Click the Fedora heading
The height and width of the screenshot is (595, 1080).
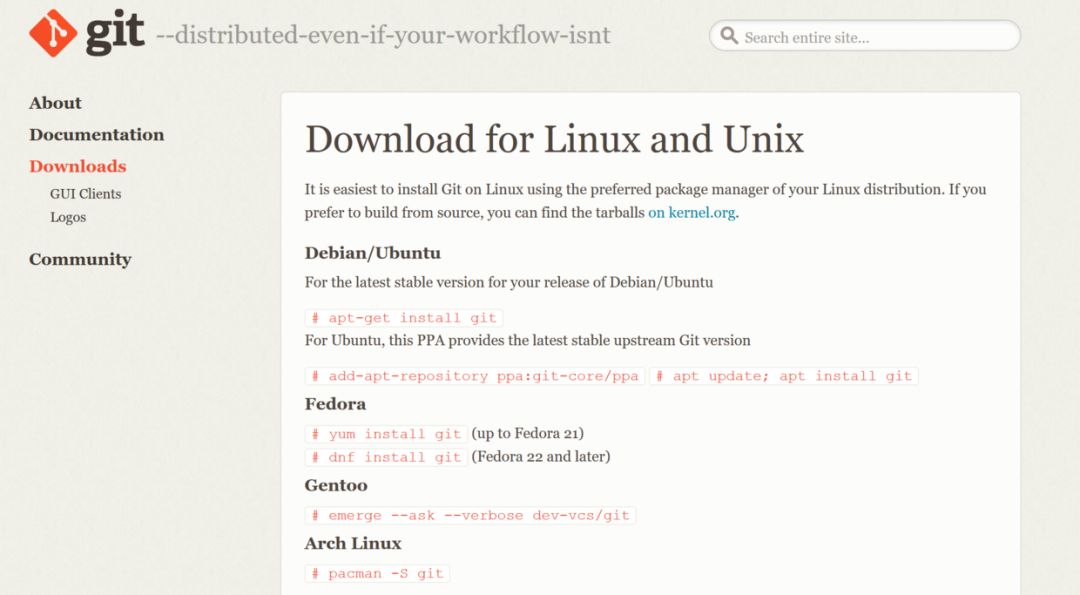[335, 404]
